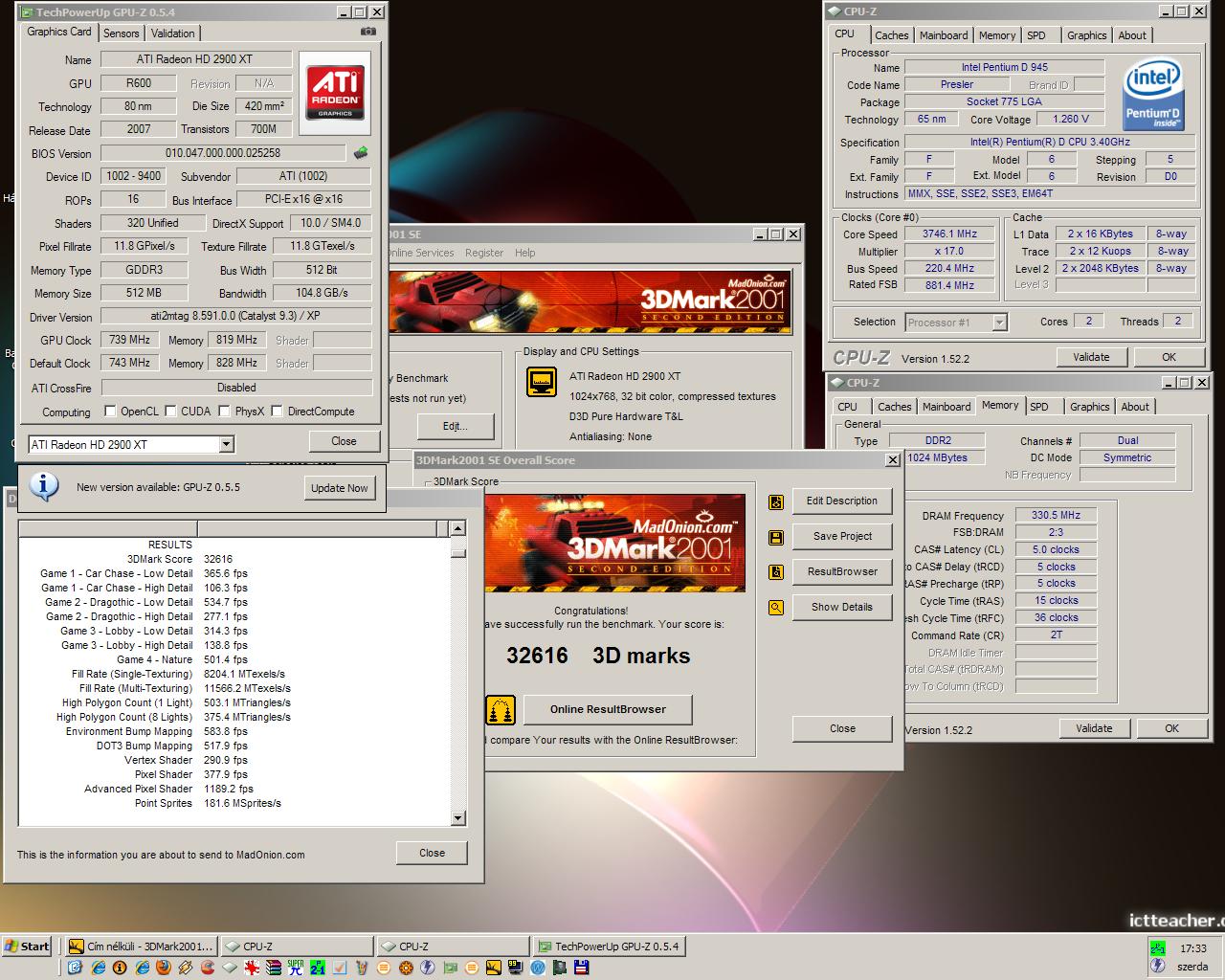Check the PhysX checkbox
1225x980 pixels.
coord(224,412)
